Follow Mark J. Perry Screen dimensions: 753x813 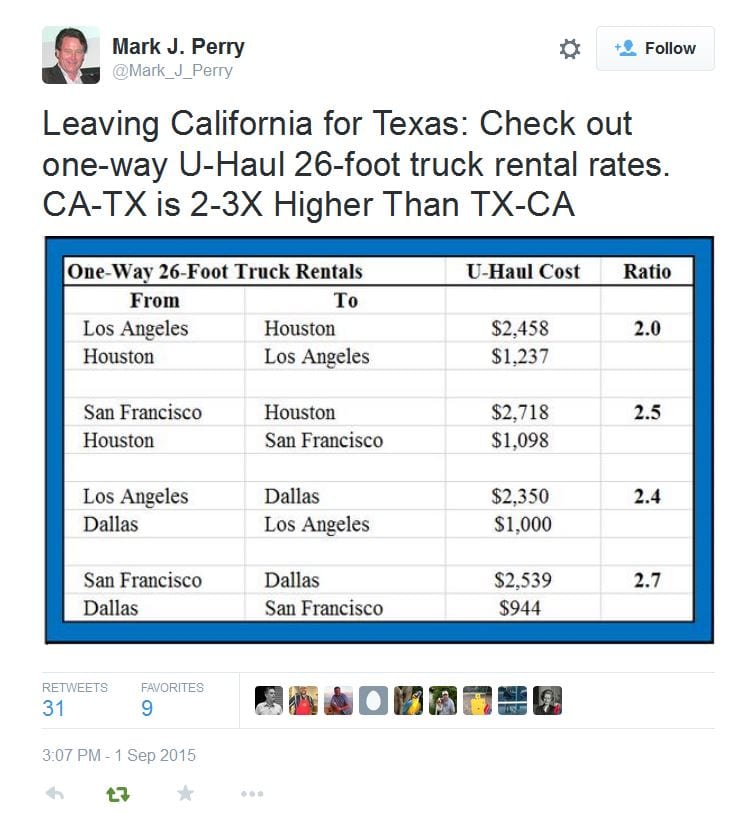[655, 48]
